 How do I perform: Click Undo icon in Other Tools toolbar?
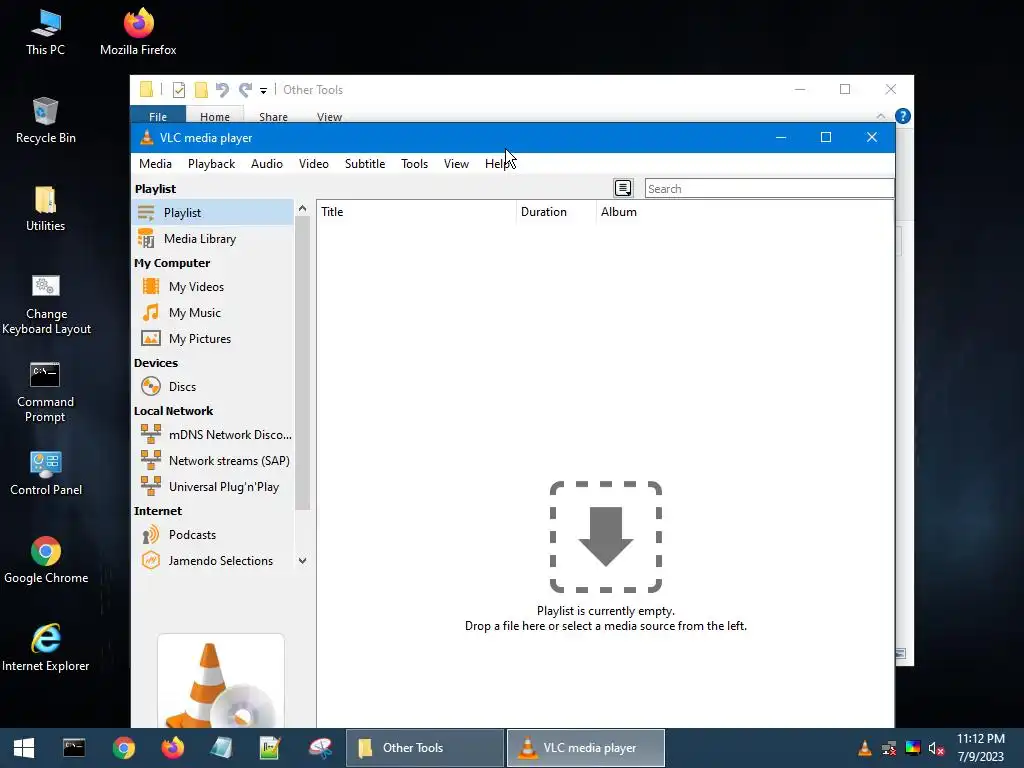pos(223,90)
